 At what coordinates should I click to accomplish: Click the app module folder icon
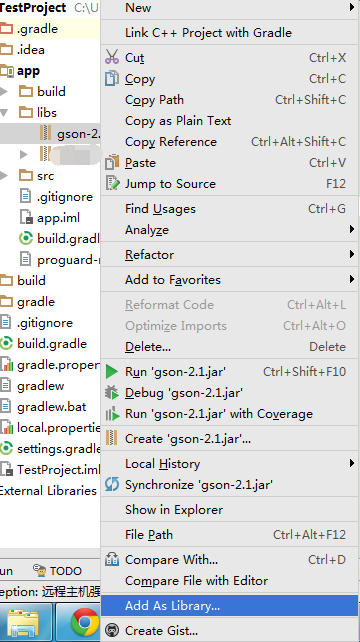[7, 71]
